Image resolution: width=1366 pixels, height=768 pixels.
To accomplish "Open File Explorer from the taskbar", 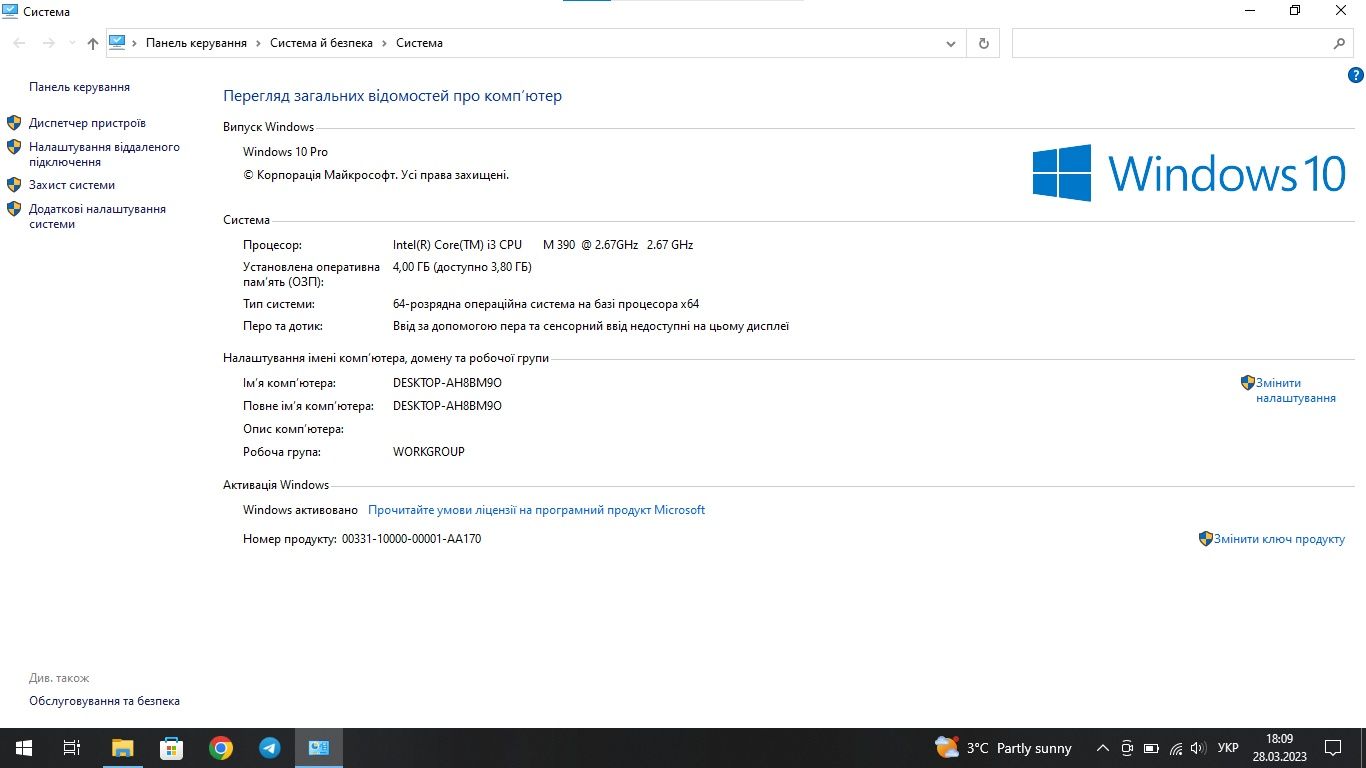I will (122, 748).
